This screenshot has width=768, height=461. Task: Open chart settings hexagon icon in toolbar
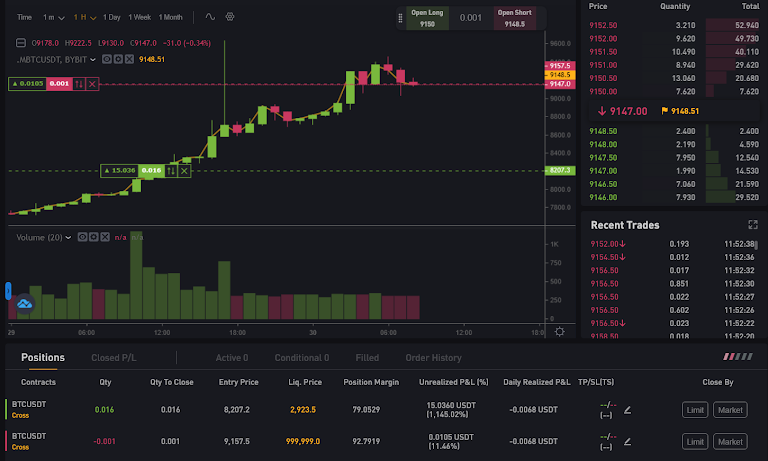pyautogui.click(x=231, y=17)
